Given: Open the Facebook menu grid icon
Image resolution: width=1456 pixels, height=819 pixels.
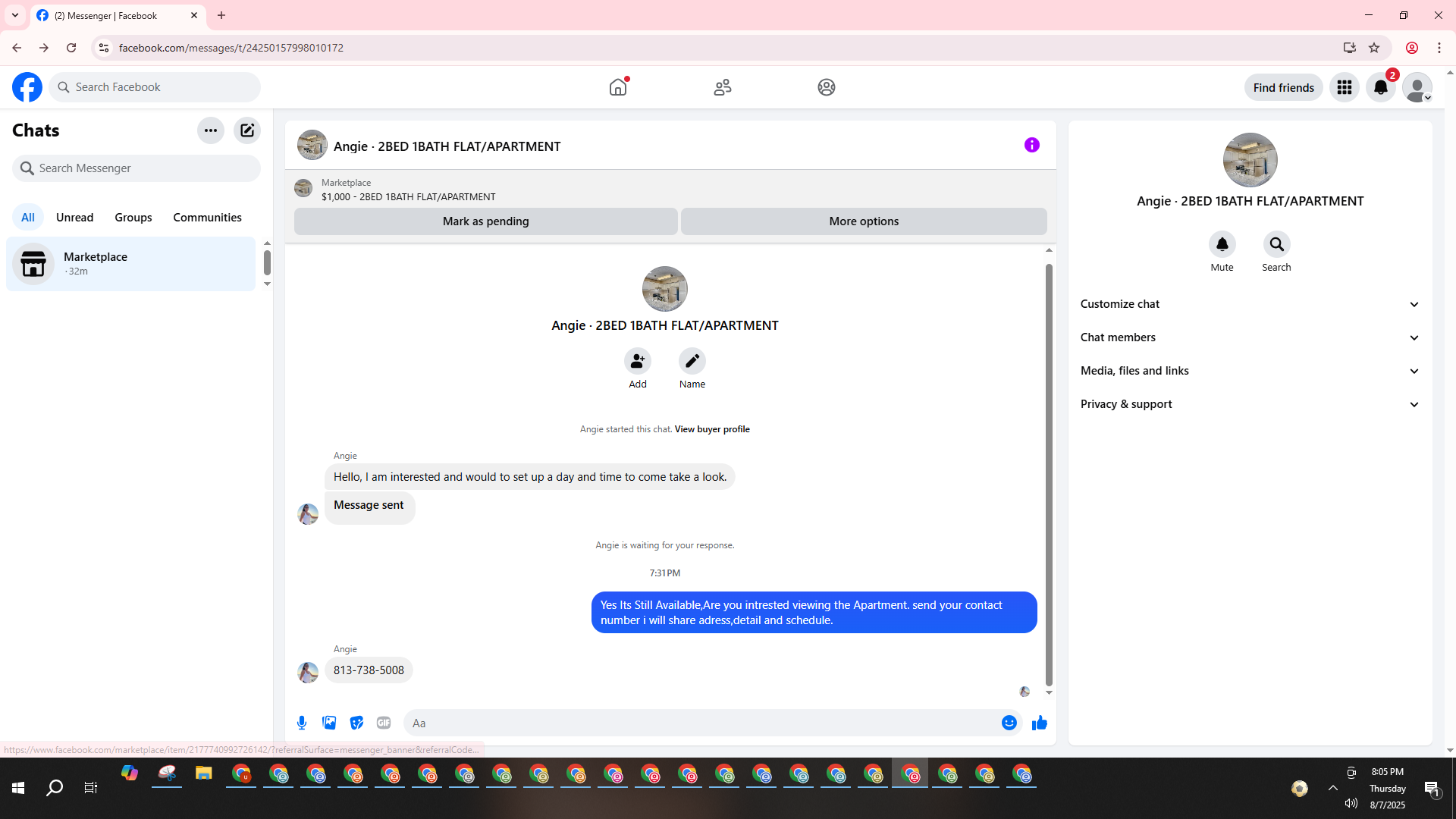Looking at the screenshot, I should 1345,87.
